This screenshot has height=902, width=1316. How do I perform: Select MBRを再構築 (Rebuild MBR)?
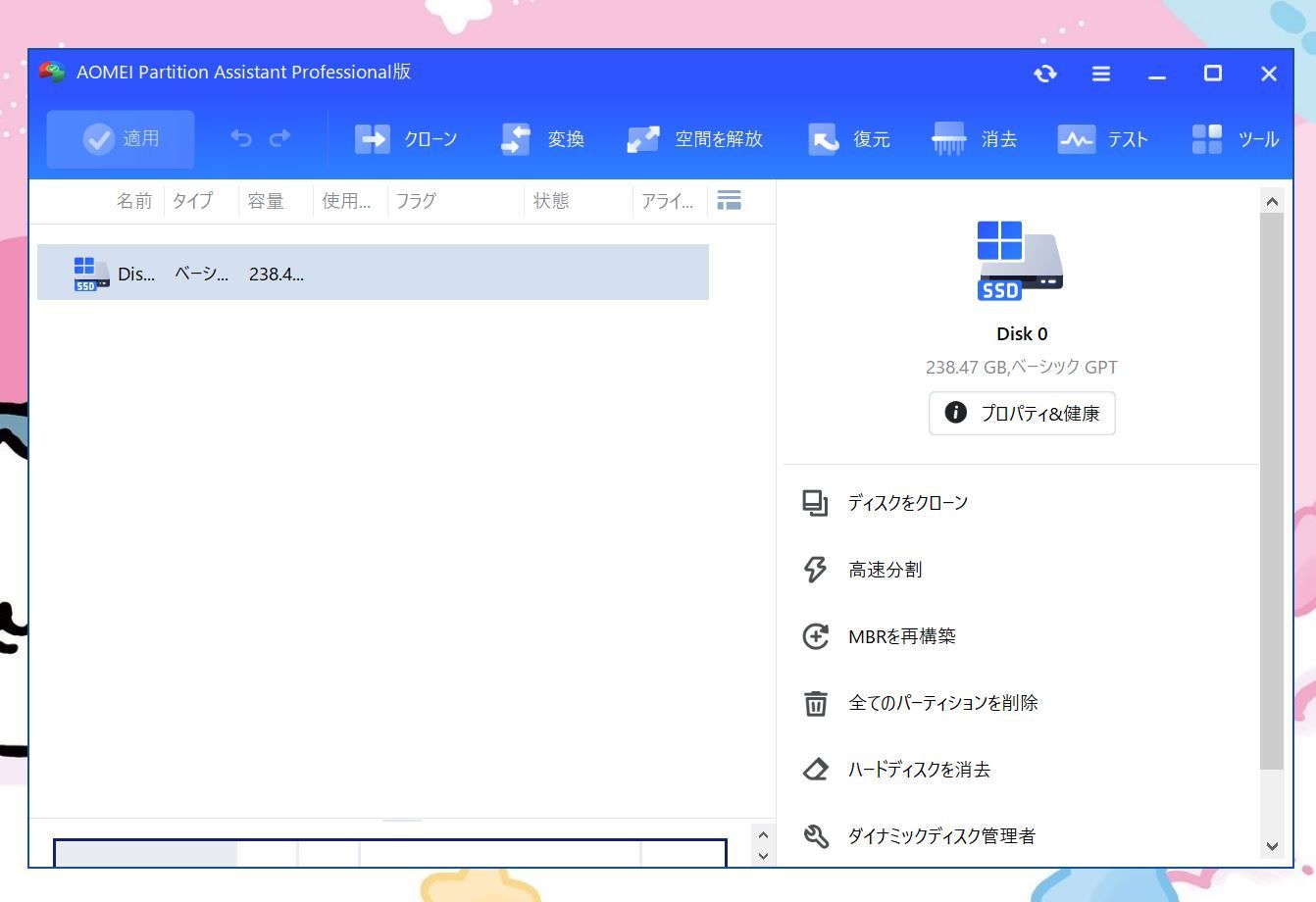(x=901, y=636)
